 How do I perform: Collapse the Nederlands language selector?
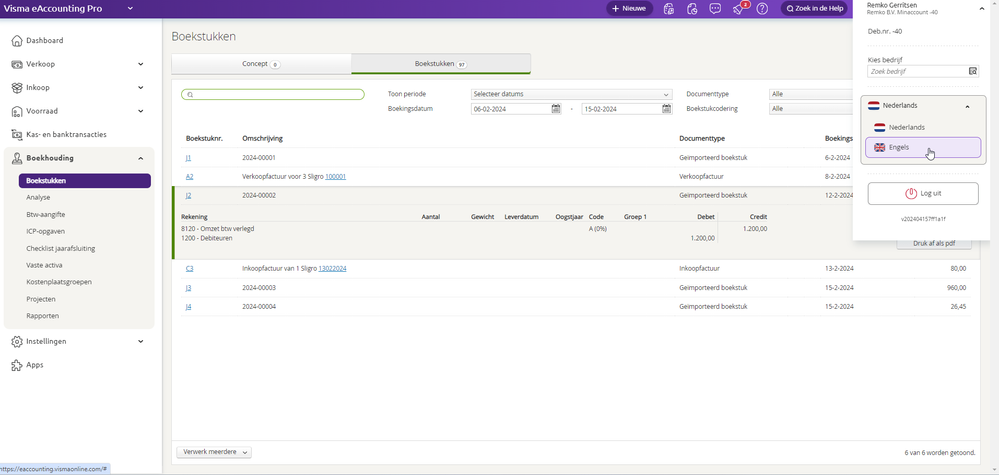coord(967,105)
